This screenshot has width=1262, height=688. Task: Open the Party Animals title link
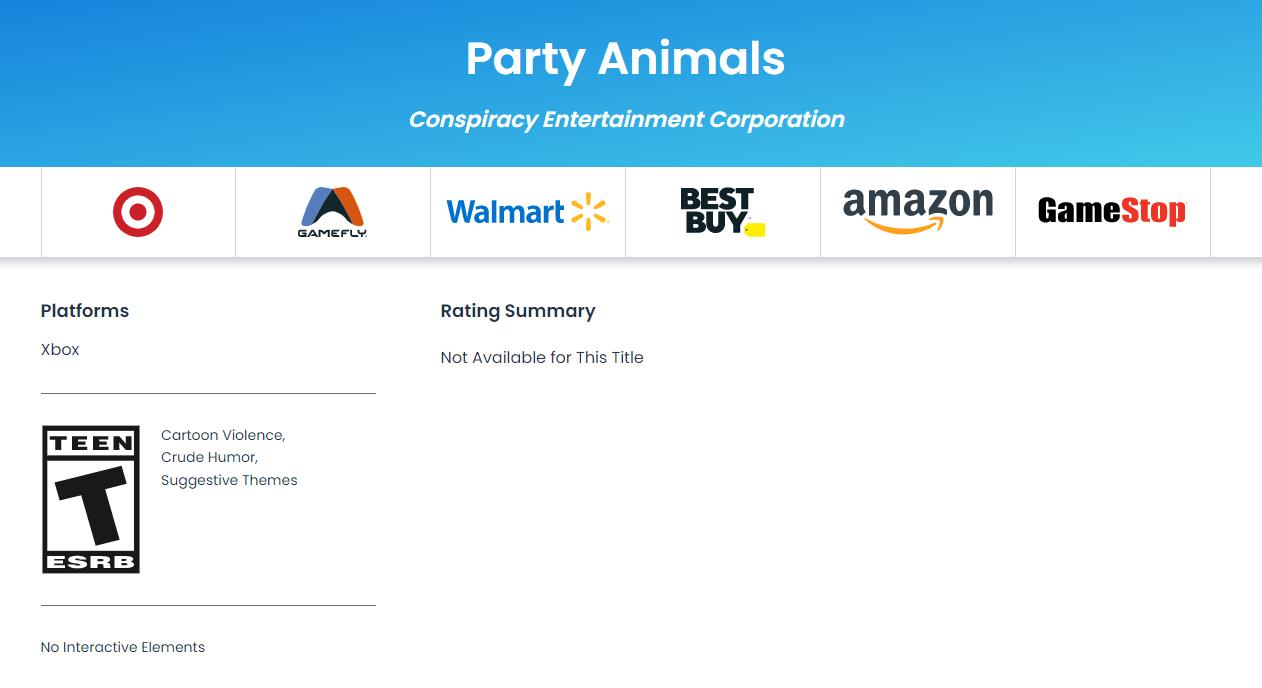[625, 60]
